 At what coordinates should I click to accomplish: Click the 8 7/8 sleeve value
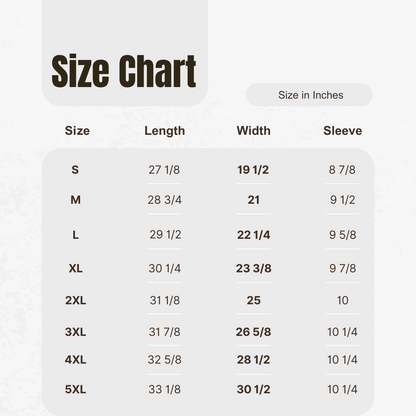pyautogui.click(x=342, y=170)
